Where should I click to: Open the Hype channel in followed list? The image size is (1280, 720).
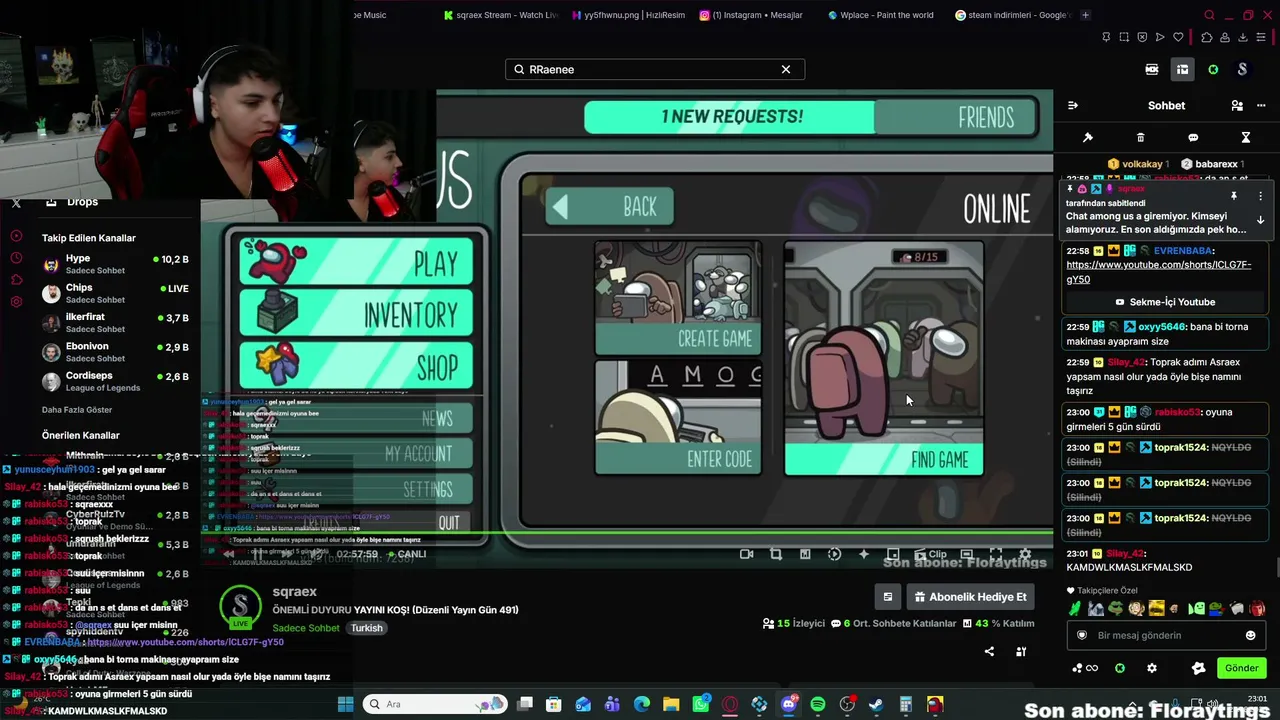(115, 264)
